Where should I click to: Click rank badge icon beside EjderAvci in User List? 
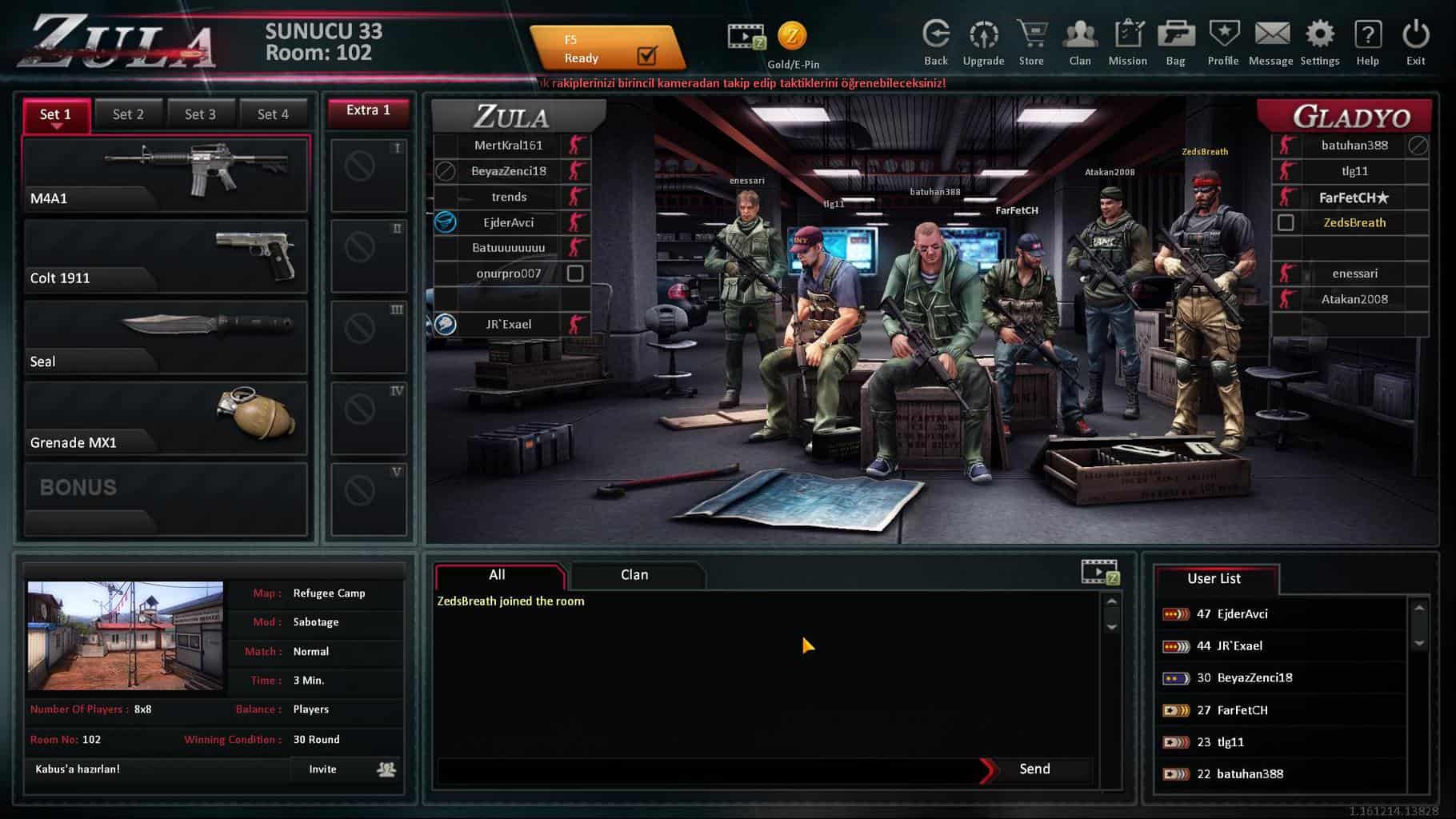[x=1176, y=614]
